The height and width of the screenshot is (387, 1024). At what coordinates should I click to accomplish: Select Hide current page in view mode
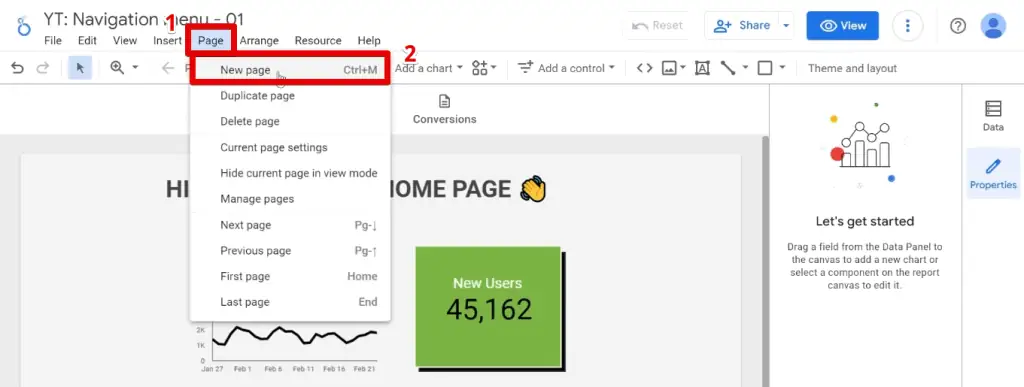pyautogui.click(x=290, y=173)
